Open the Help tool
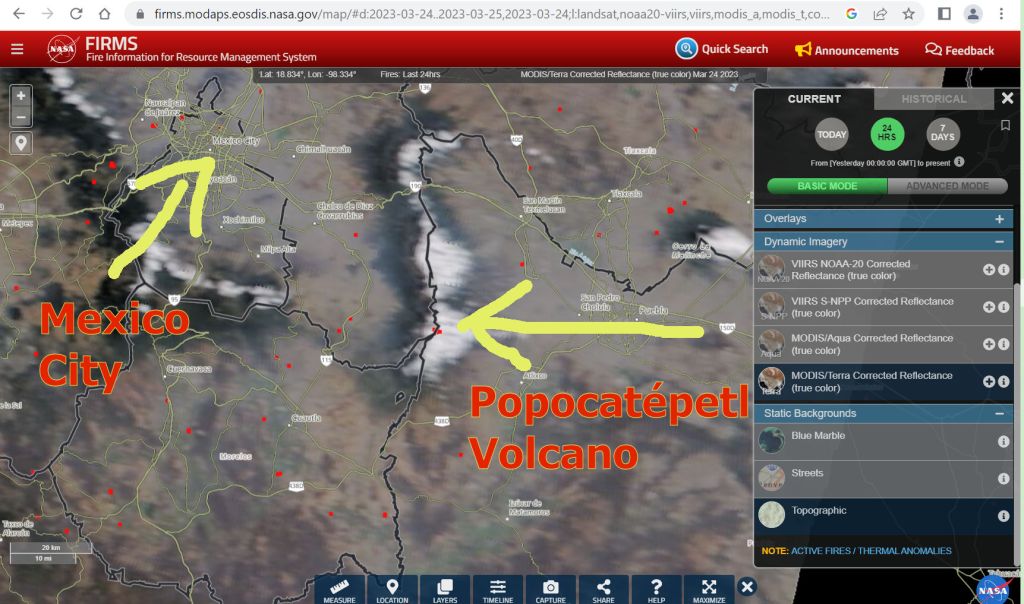 tap(656, 589)
